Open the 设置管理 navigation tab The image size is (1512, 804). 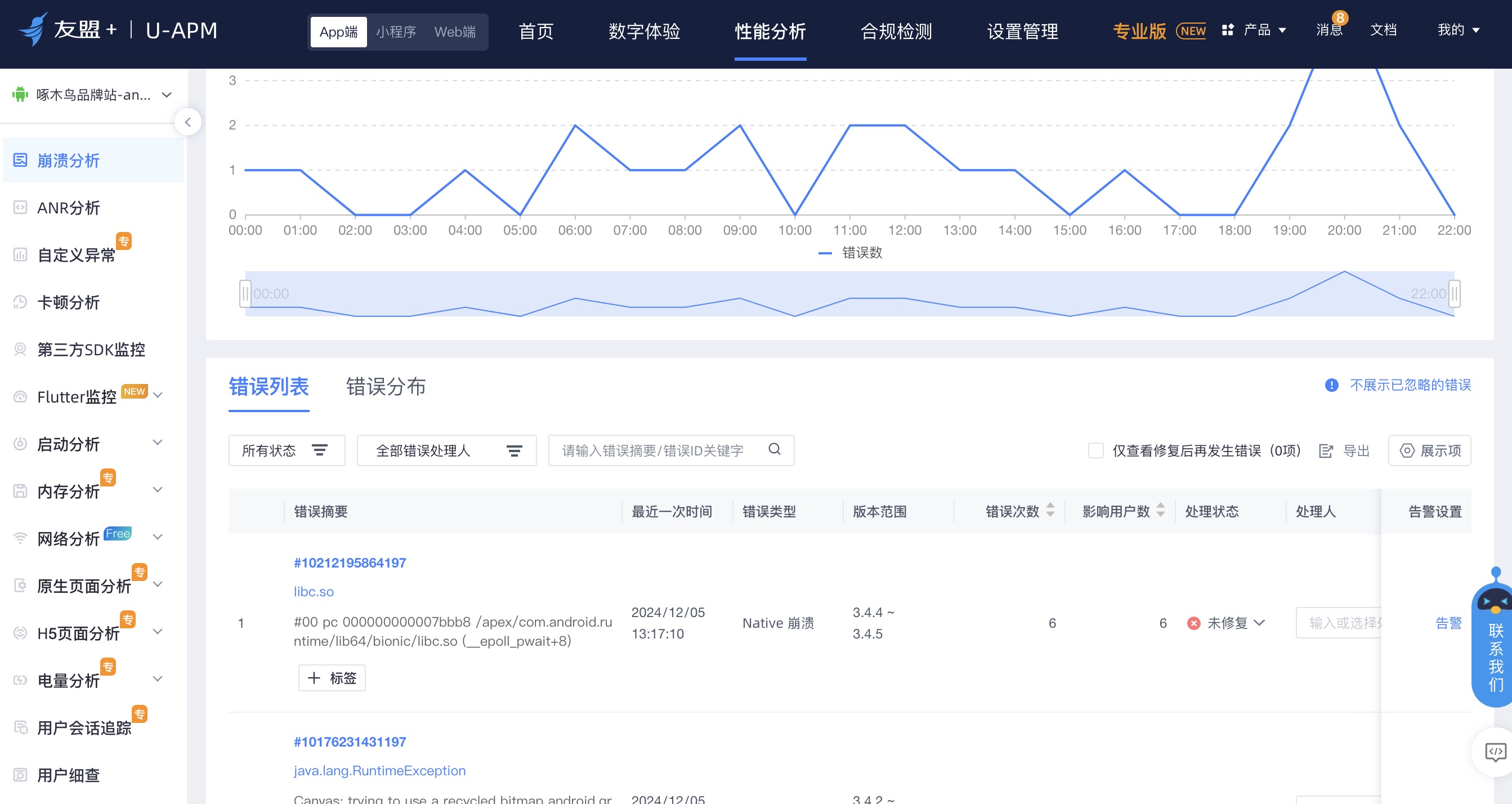coord(1022,32)
